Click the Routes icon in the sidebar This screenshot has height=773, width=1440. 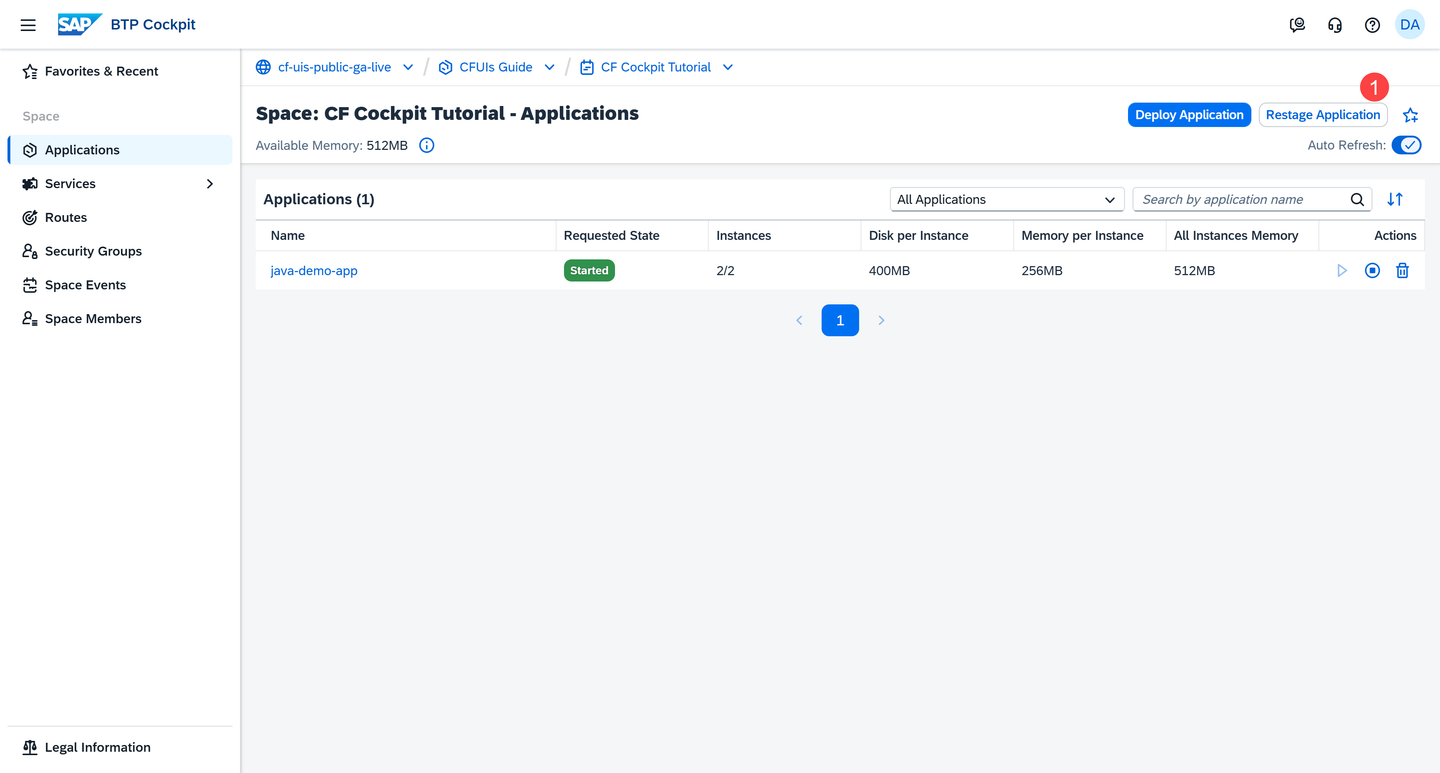30,217
